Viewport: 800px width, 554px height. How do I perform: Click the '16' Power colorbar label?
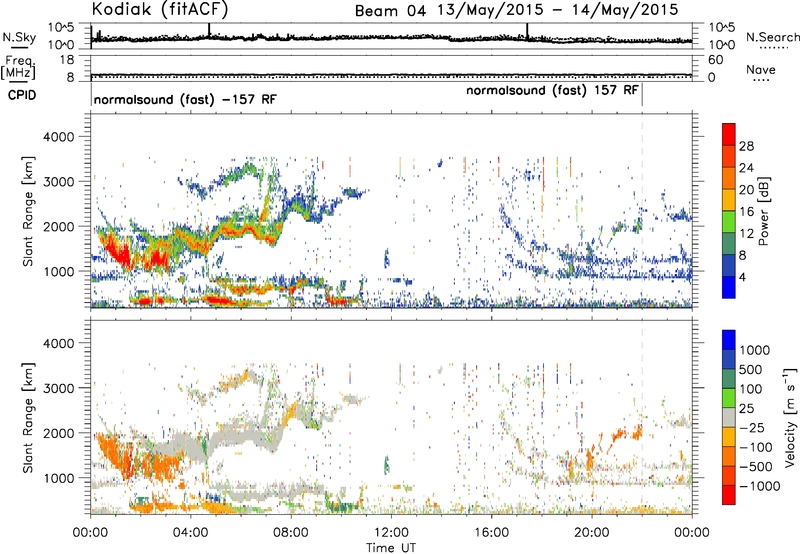746,212
